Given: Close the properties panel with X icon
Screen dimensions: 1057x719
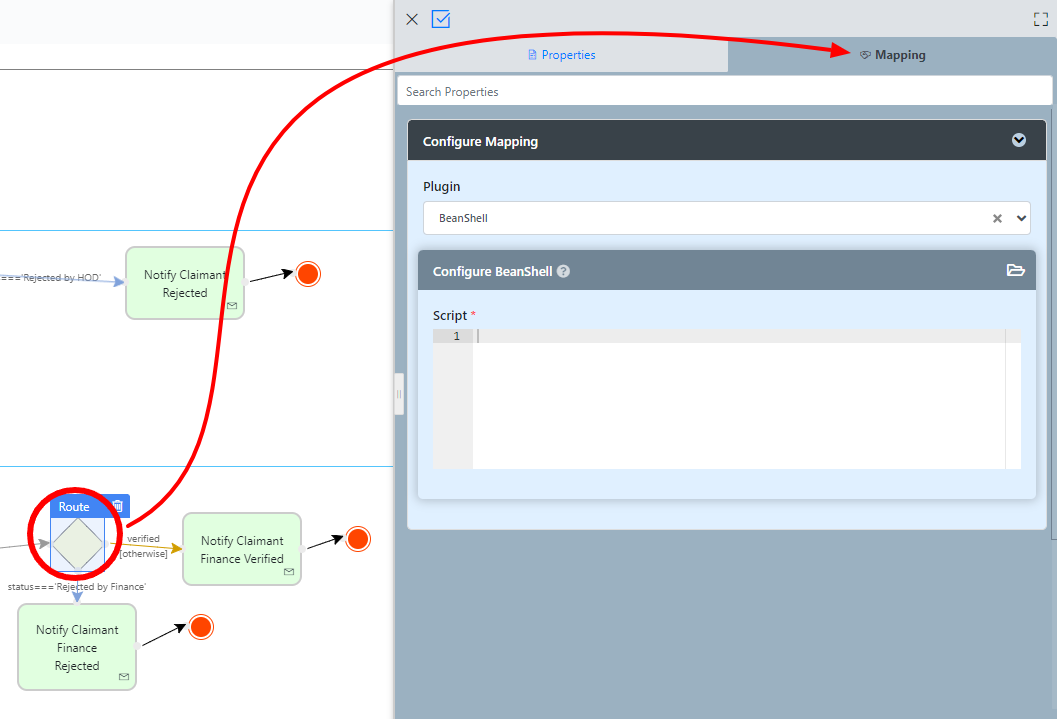Looking at the screenshot, I should pos(412,19).
